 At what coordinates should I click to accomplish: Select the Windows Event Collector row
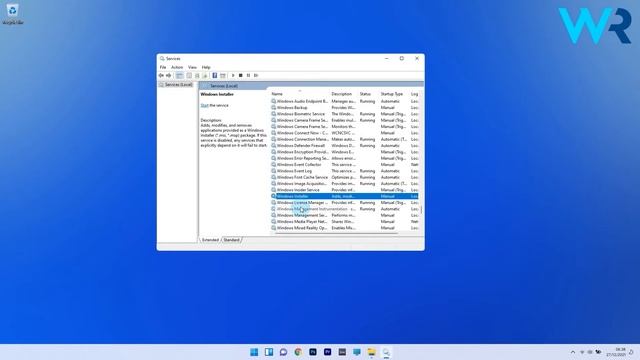click(x=344, y=164)
